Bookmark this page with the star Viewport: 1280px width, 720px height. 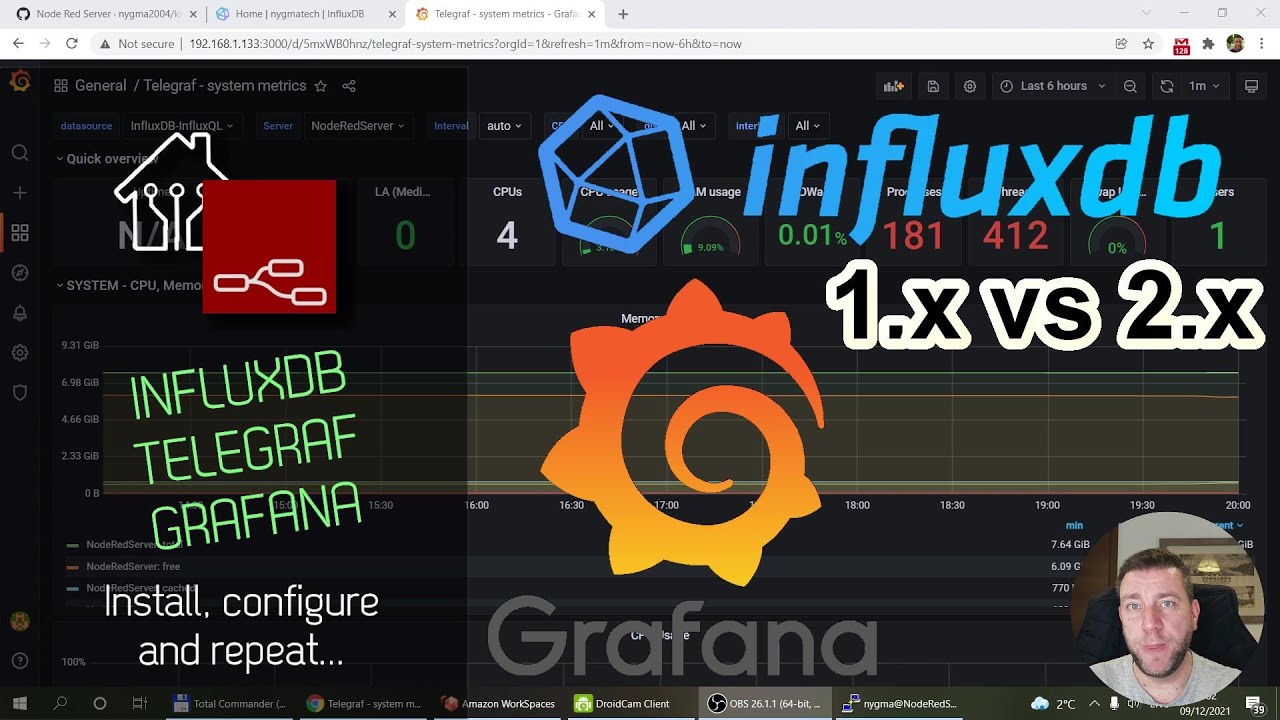[1148, 44]
